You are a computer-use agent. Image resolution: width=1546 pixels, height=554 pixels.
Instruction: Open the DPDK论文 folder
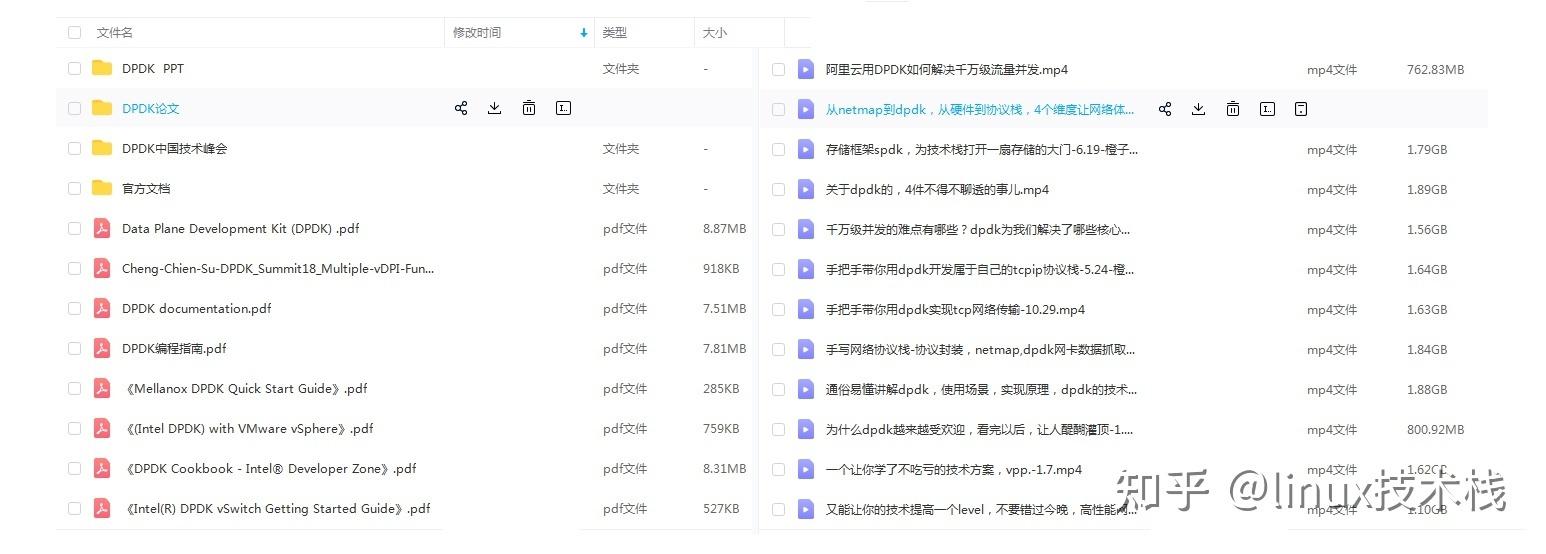pos(151,108)
